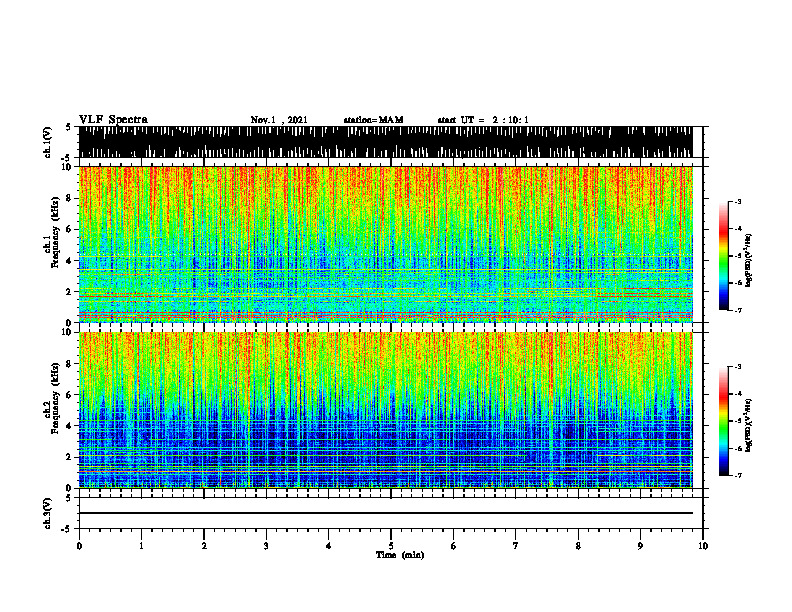This screenshot has width=792, height=612.
Task: Click the 2 kHz tick on ch.2 frequency axis
Action: [x=69, y=457]
